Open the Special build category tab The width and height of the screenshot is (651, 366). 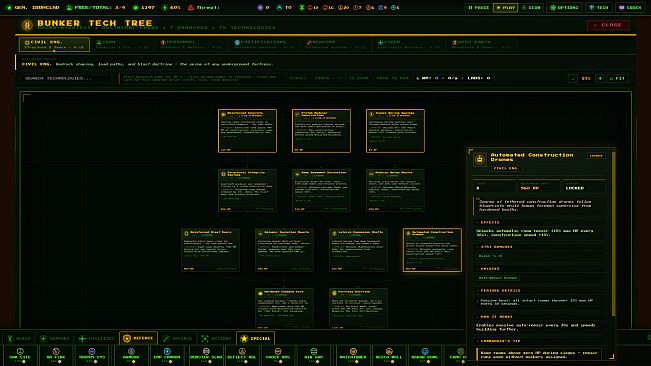(x=255, y=338)
